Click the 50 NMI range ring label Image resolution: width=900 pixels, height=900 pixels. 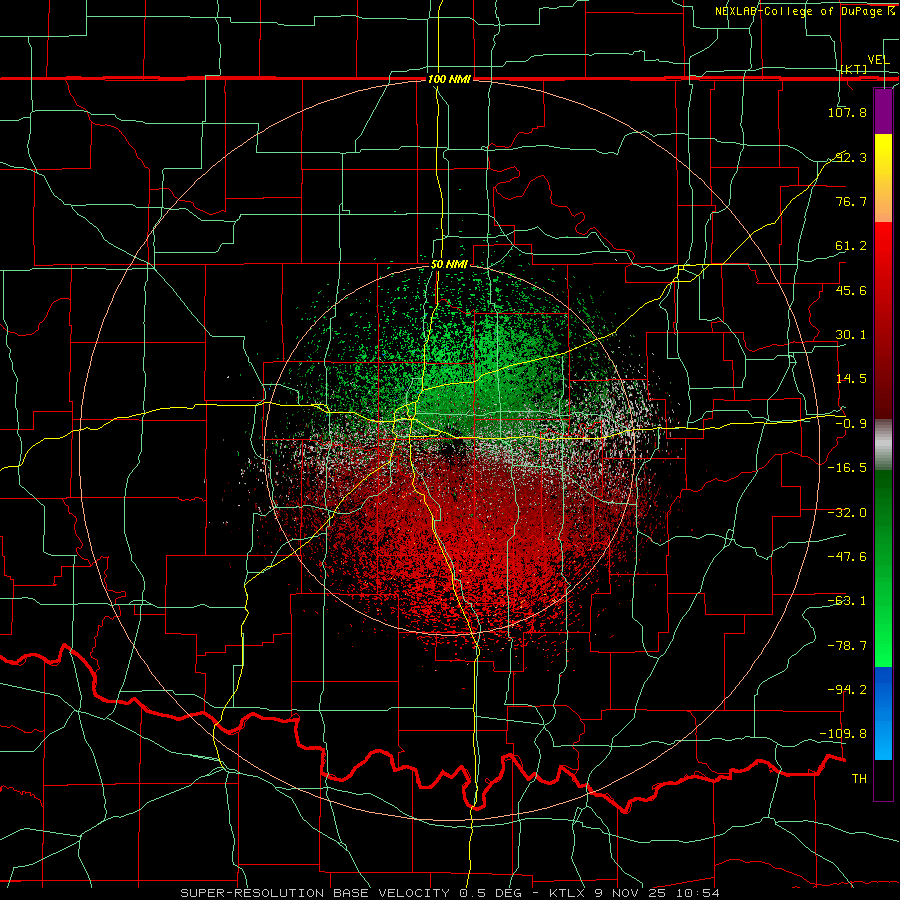(449, 265)
